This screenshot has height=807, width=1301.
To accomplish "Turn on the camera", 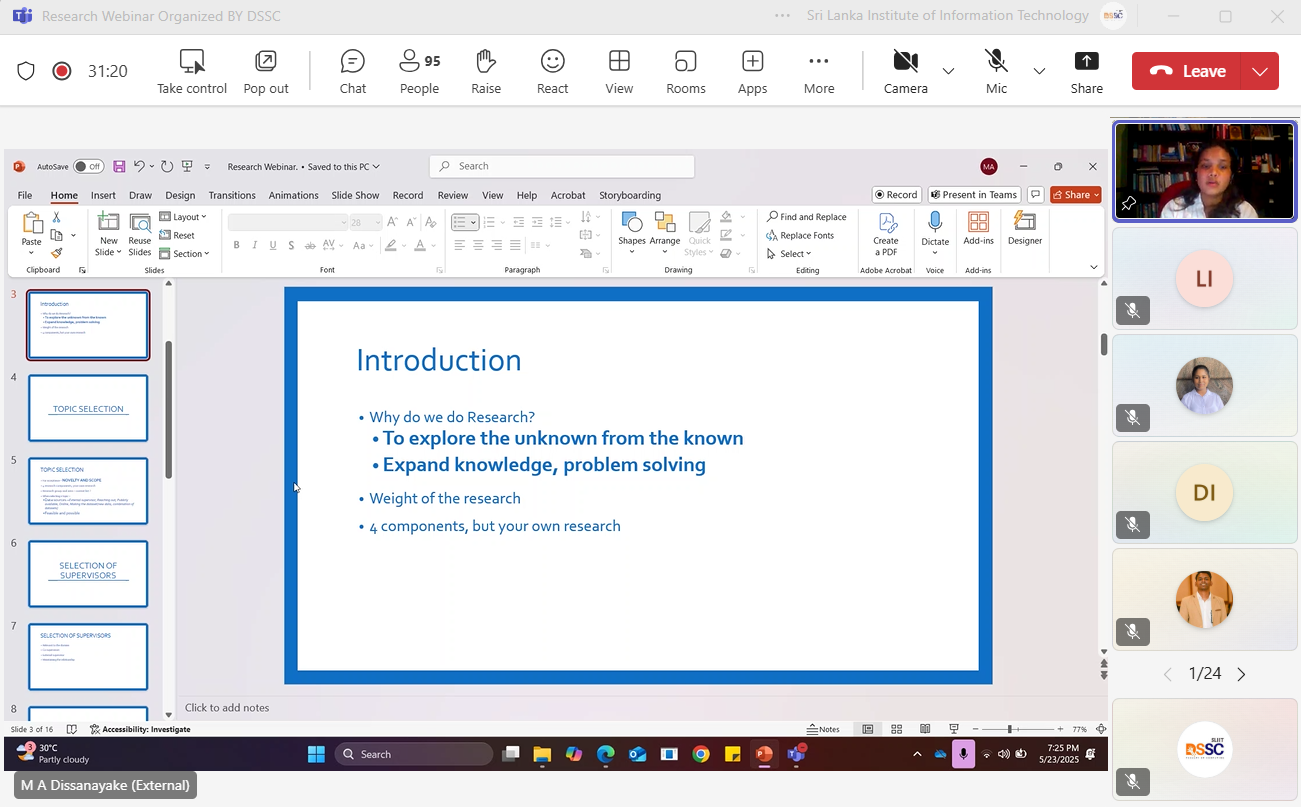I will click(905, 71).
